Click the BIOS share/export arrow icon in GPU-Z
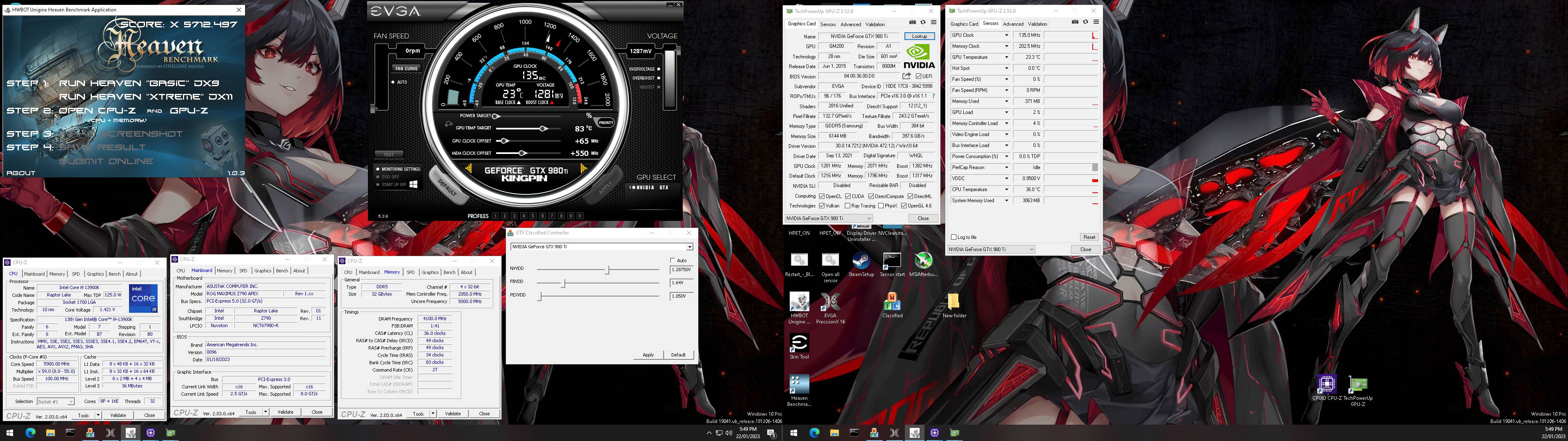The width and height of the screenshot is (1568, 441). [x=906, y=76]
